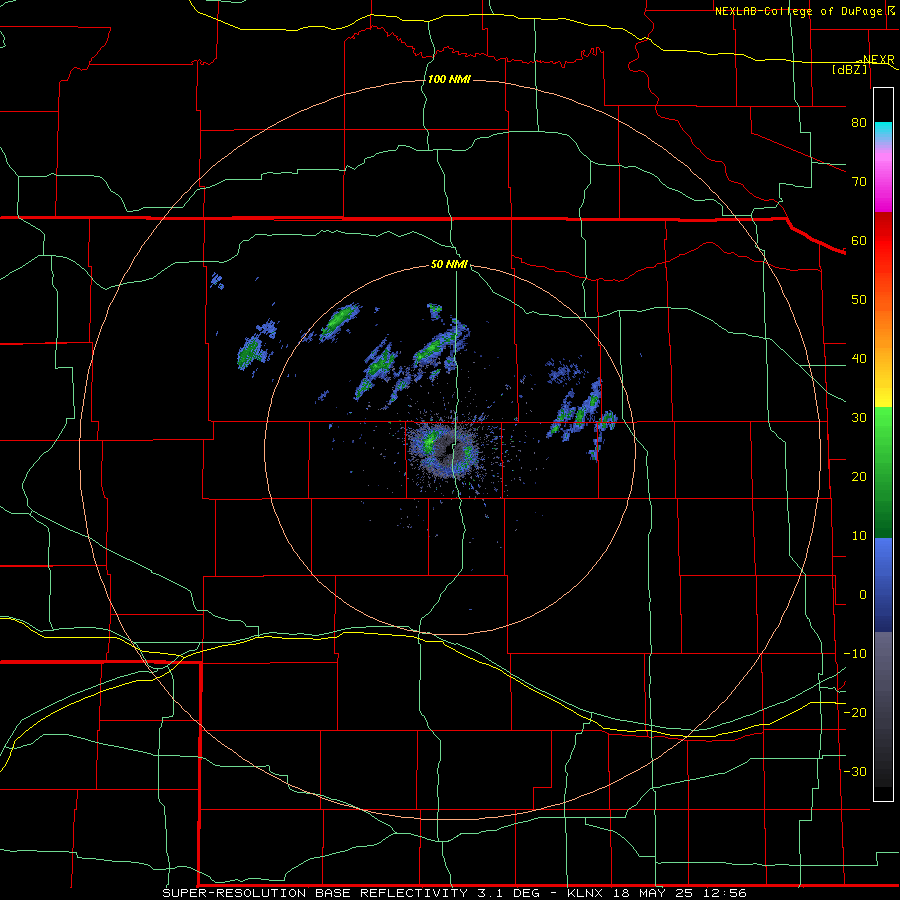Click the cyan top segment of the color bar

coord(883,133)
